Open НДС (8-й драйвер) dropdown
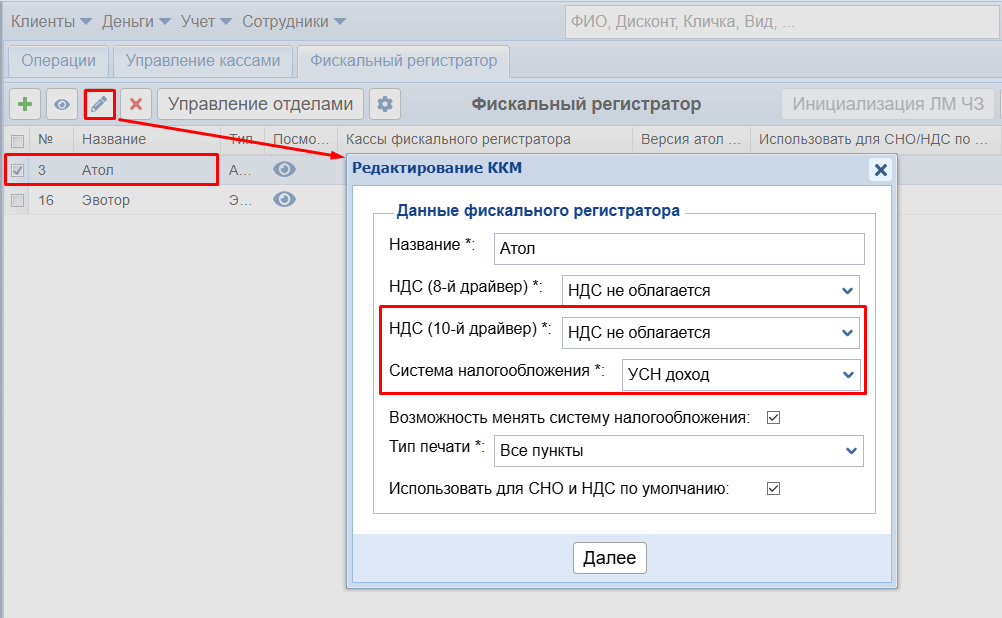 [710, 290]
